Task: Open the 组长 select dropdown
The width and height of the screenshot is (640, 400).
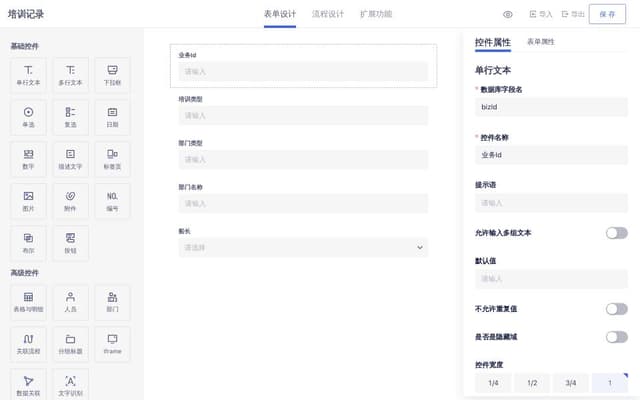Action: [x=303, y=247]
